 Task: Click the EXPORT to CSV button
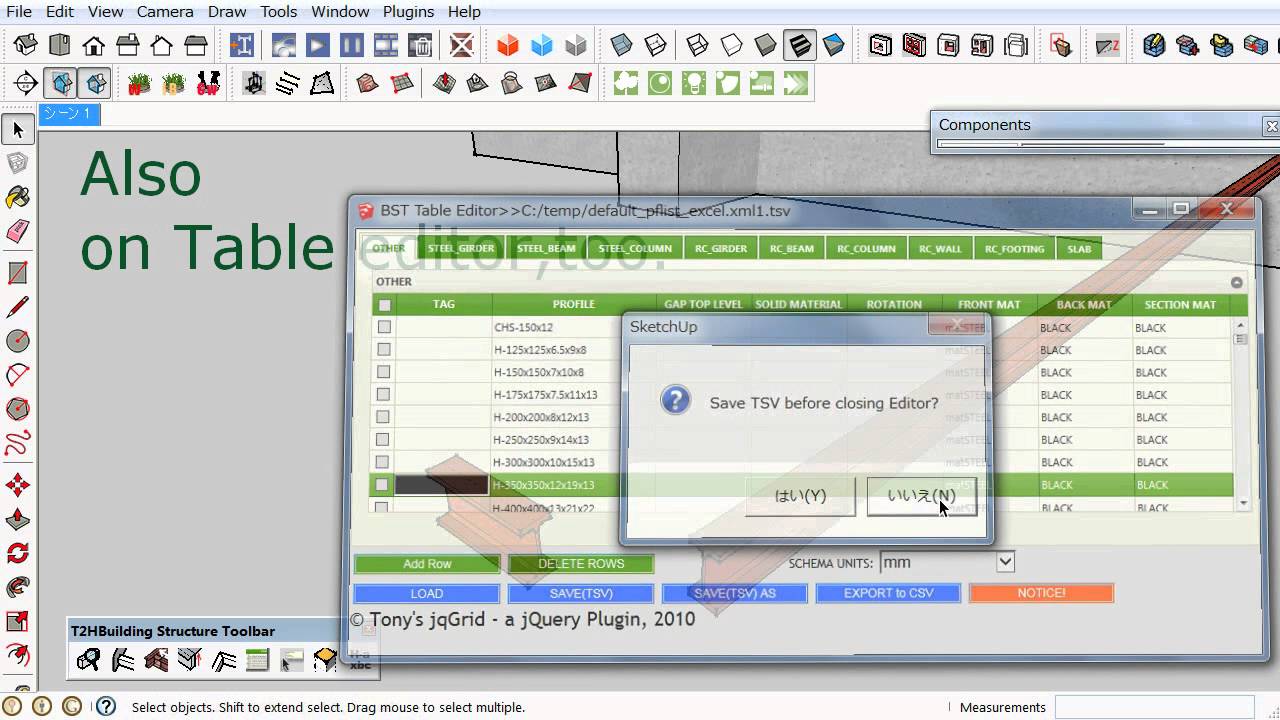[x=888, y=593]
